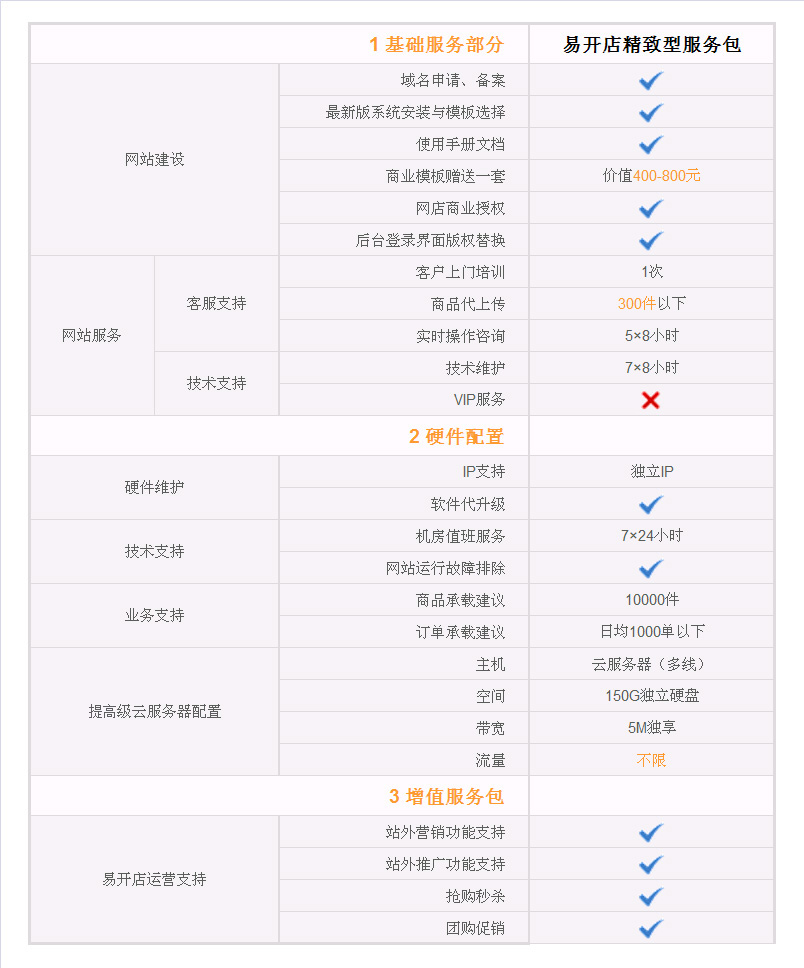Click the 1 基础服务部分 section heading
804x968 pixels.
pos(436,45)
